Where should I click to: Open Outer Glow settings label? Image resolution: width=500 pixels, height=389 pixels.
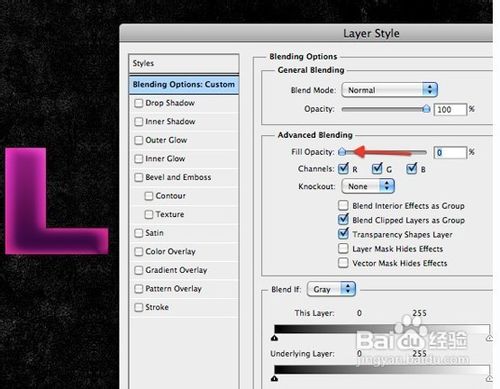click(x=166, y=140)
